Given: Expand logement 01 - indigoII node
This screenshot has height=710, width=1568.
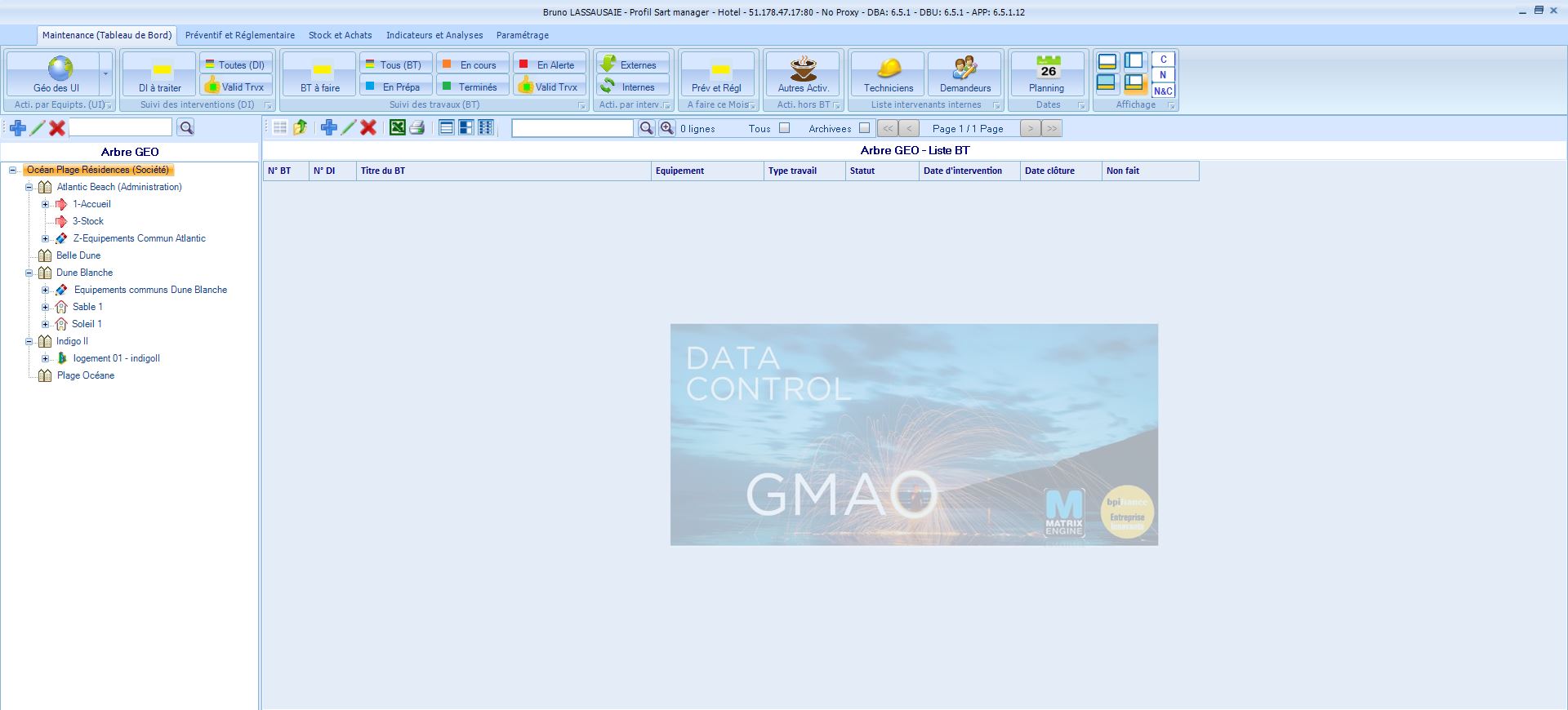Looking at the screenshot, I should point(46,358).
